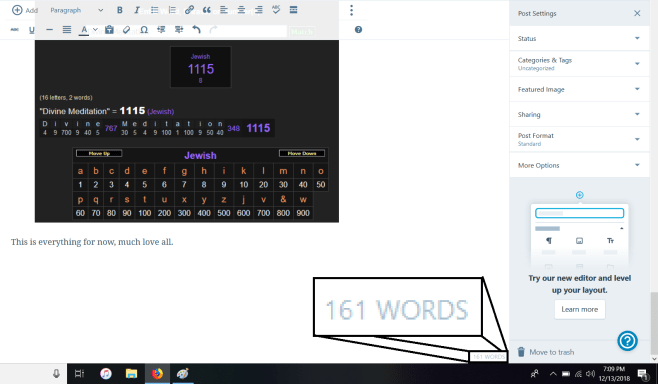
Task: Click the insert link icon
Action: [189, 10]
